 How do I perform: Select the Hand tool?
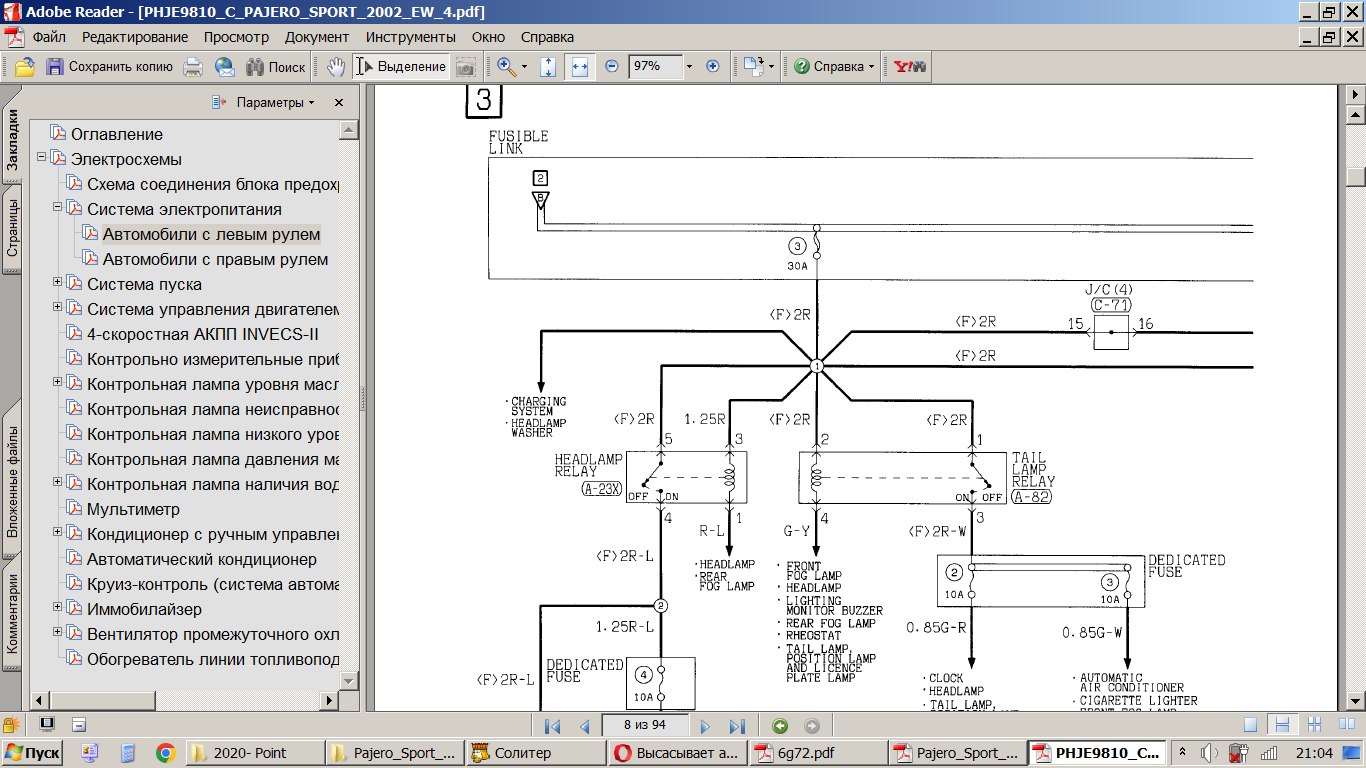pyautogui.click(x=336, y=67)
